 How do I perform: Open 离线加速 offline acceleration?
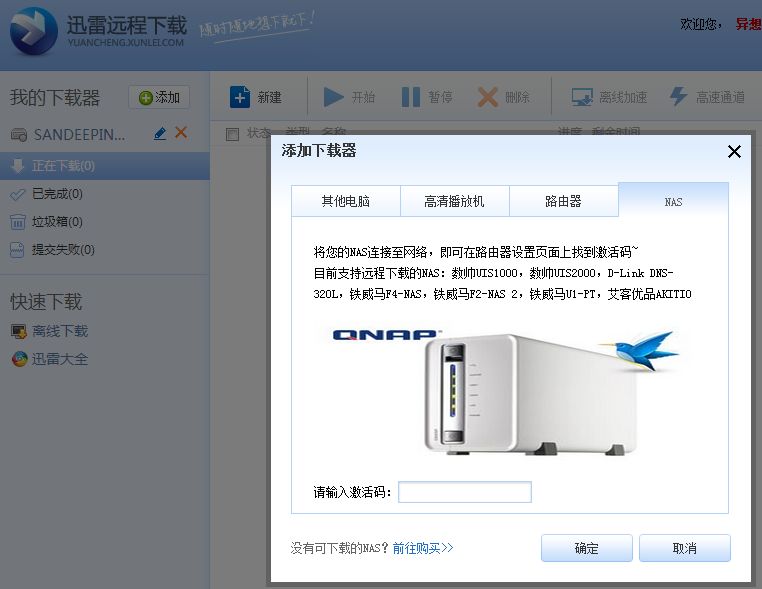(x=609, y=97)
